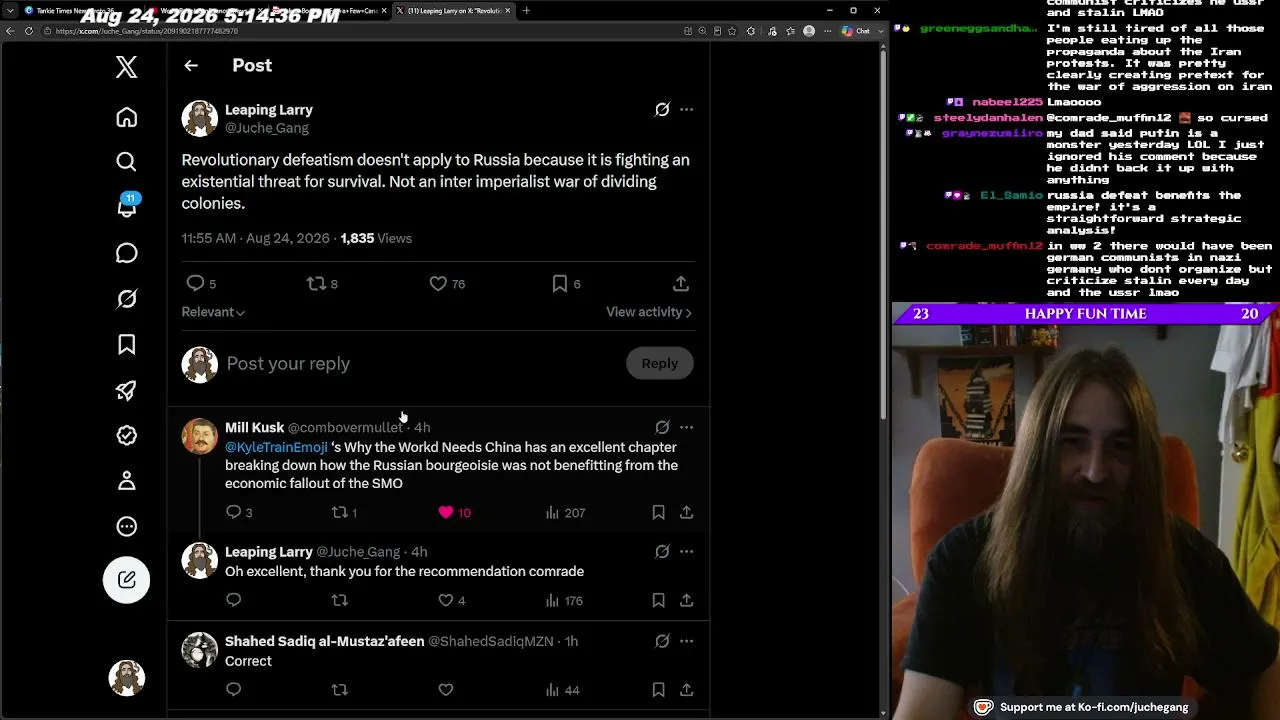
Task: Open the Explore search icon
Action: tap(126, 162)
